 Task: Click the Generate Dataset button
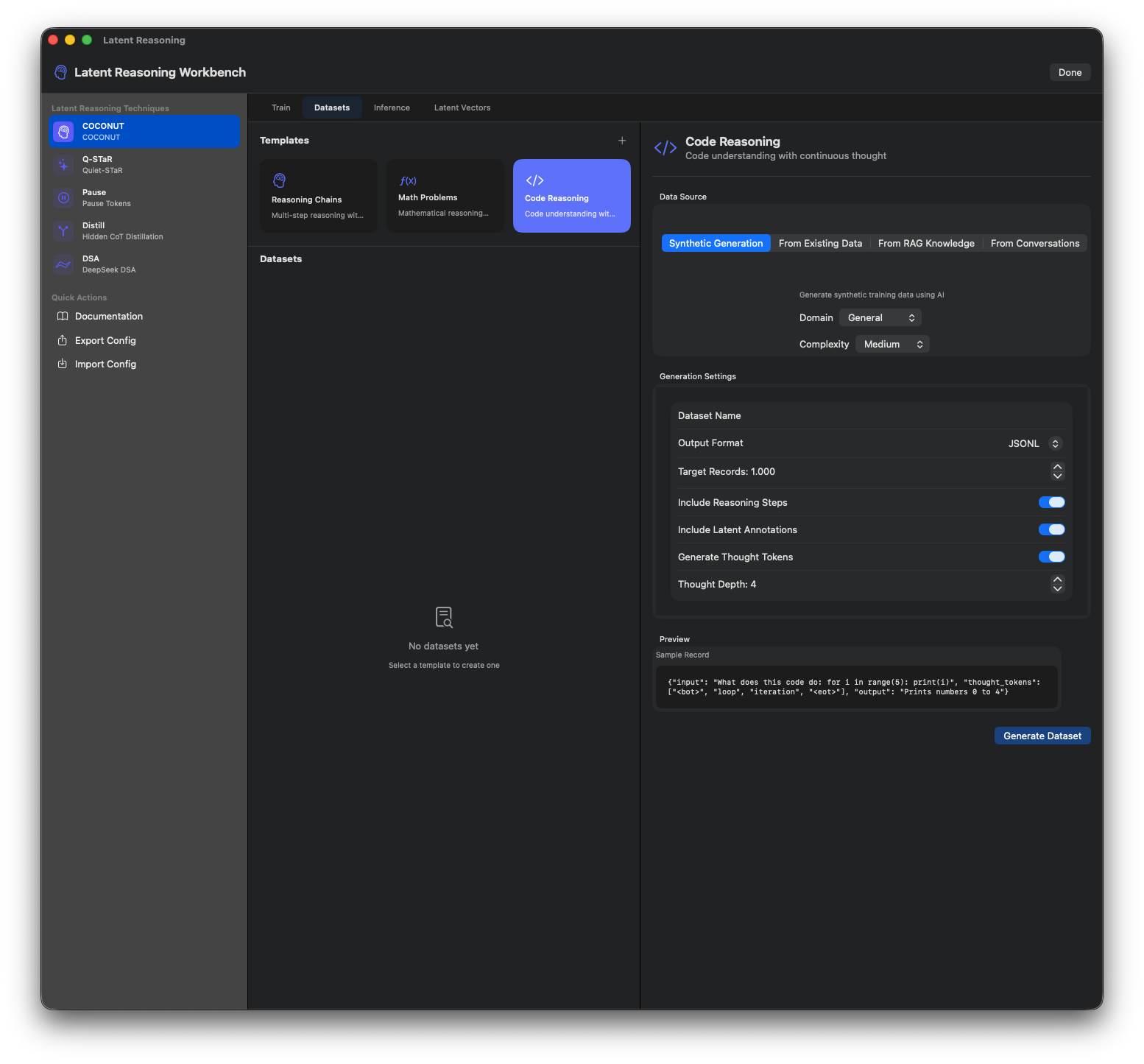click(x=1042, y=735)
